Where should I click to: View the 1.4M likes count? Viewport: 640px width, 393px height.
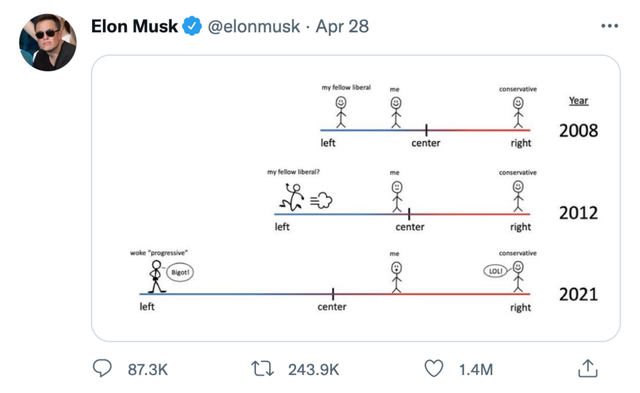click(476, 370)
